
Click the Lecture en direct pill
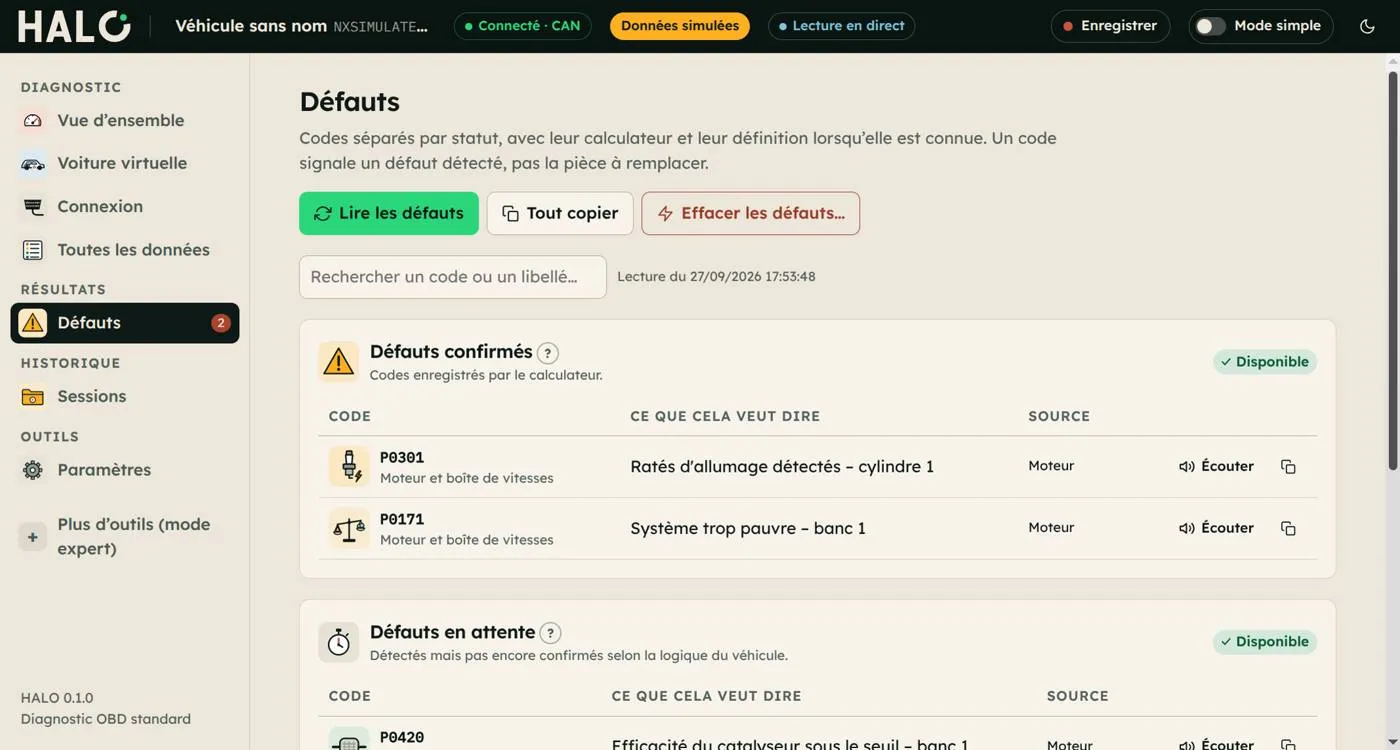[841, 26]
